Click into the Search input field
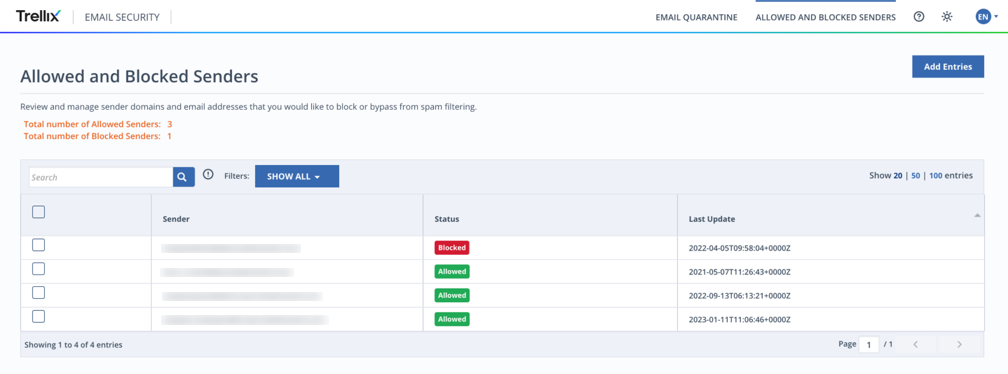The image size is (1008, 374). [x=100, y=177]
